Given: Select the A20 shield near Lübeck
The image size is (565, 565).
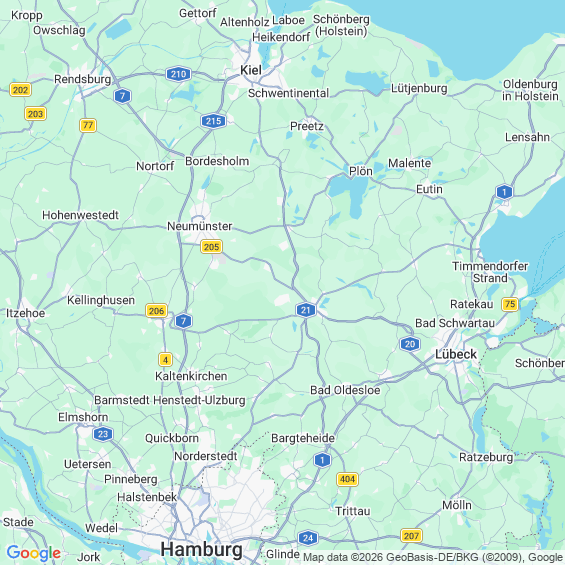Looking at the screenshot, I should click(410, 344).
